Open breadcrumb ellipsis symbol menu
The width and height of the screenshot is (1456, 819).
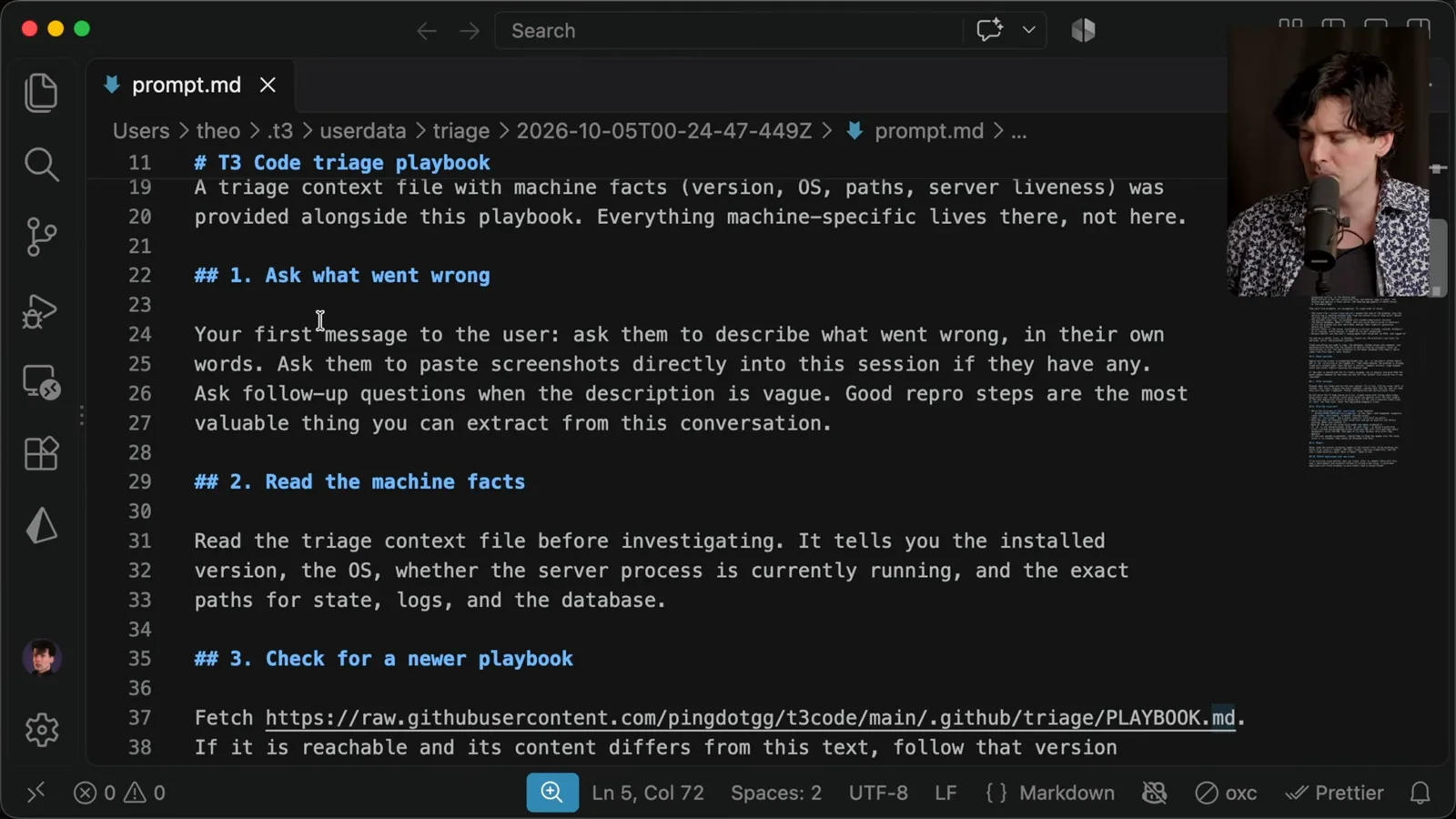tap(1019, 131)
